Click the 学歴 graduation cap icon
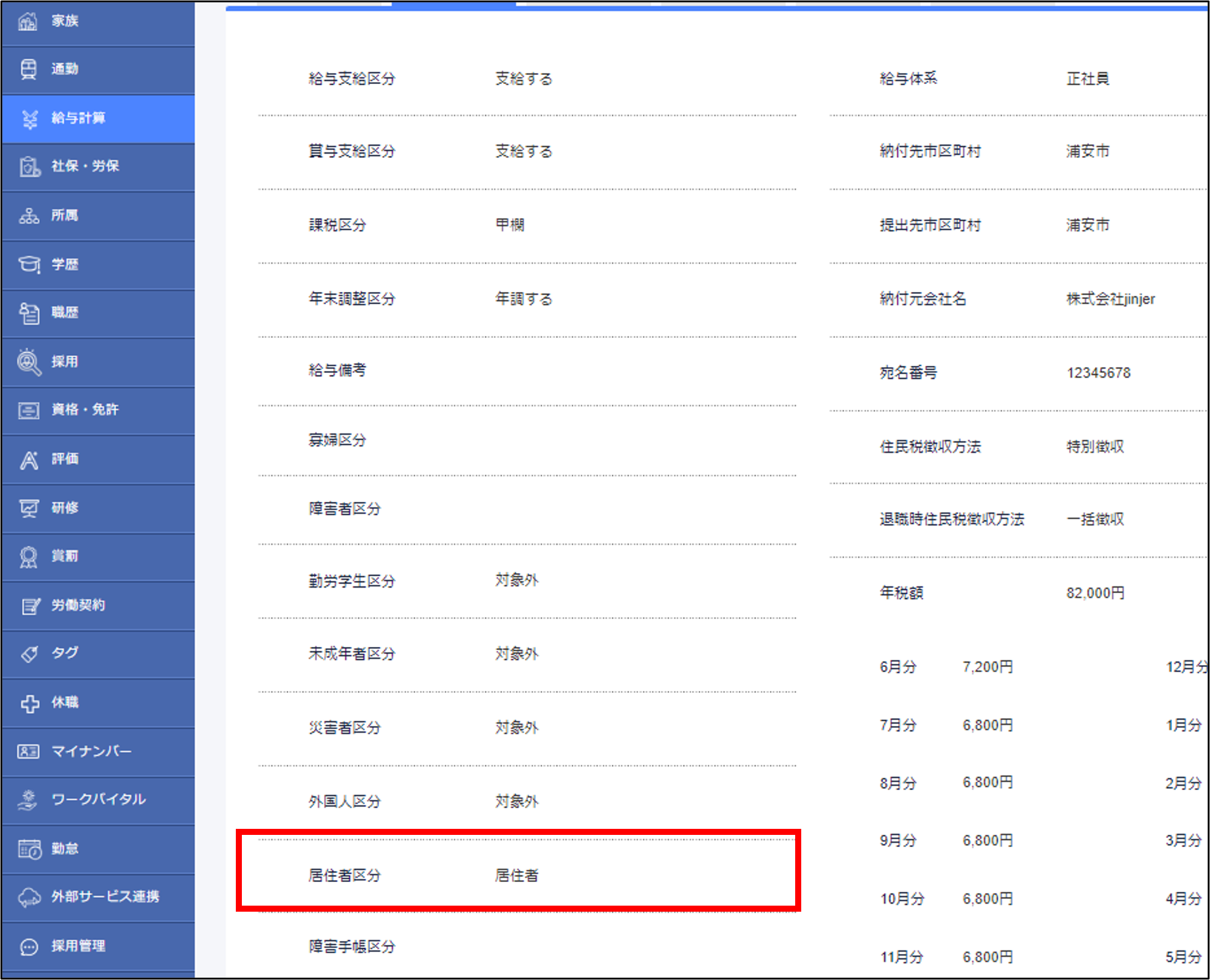The image size is (1210, 980). tap(29, 264)
